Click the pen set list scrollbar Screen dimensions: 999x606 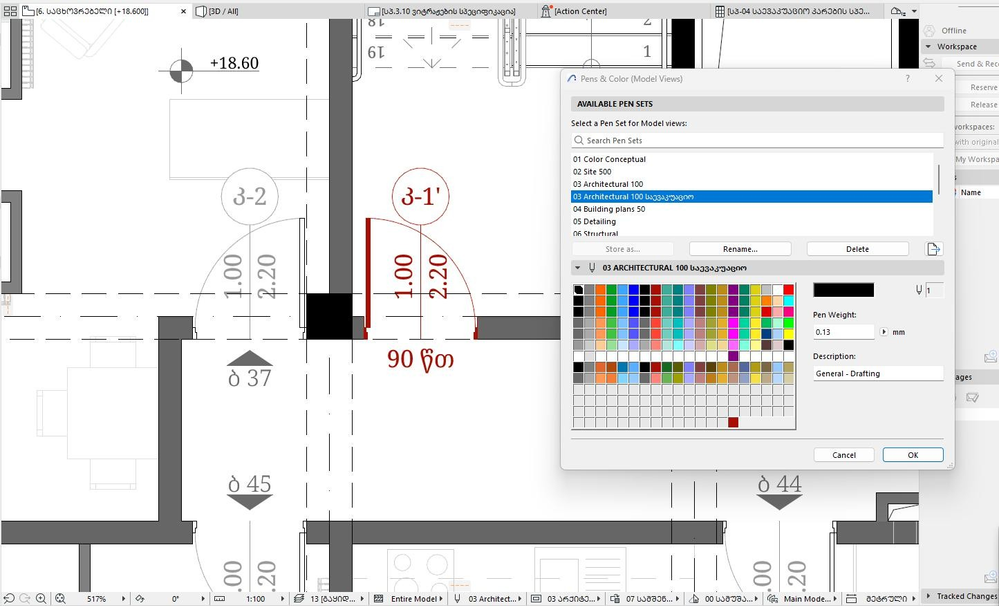pos(939,178)
